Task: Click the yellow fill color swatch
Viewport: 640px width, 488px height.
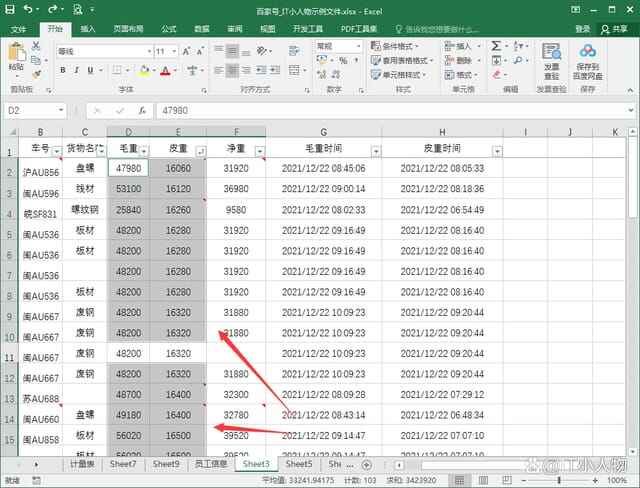Action: (144, 70)
